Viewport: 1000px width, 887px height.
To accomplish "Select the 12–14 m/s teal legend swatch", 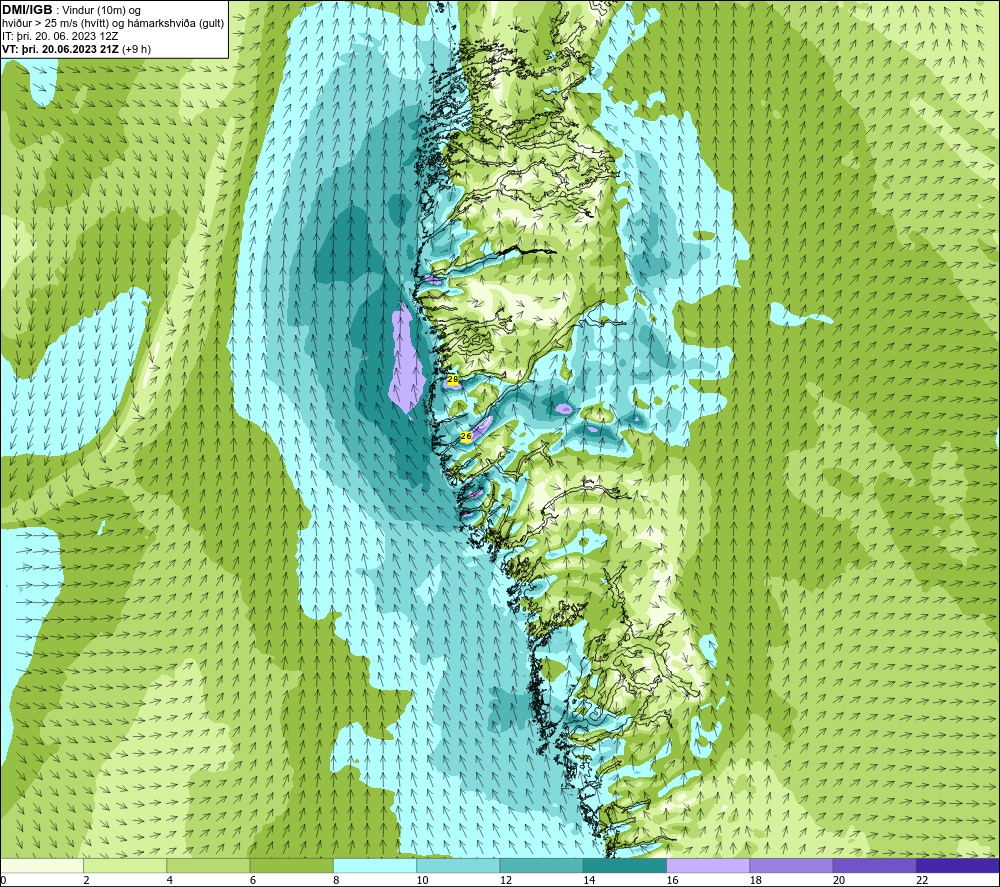I will pos(541,865).
